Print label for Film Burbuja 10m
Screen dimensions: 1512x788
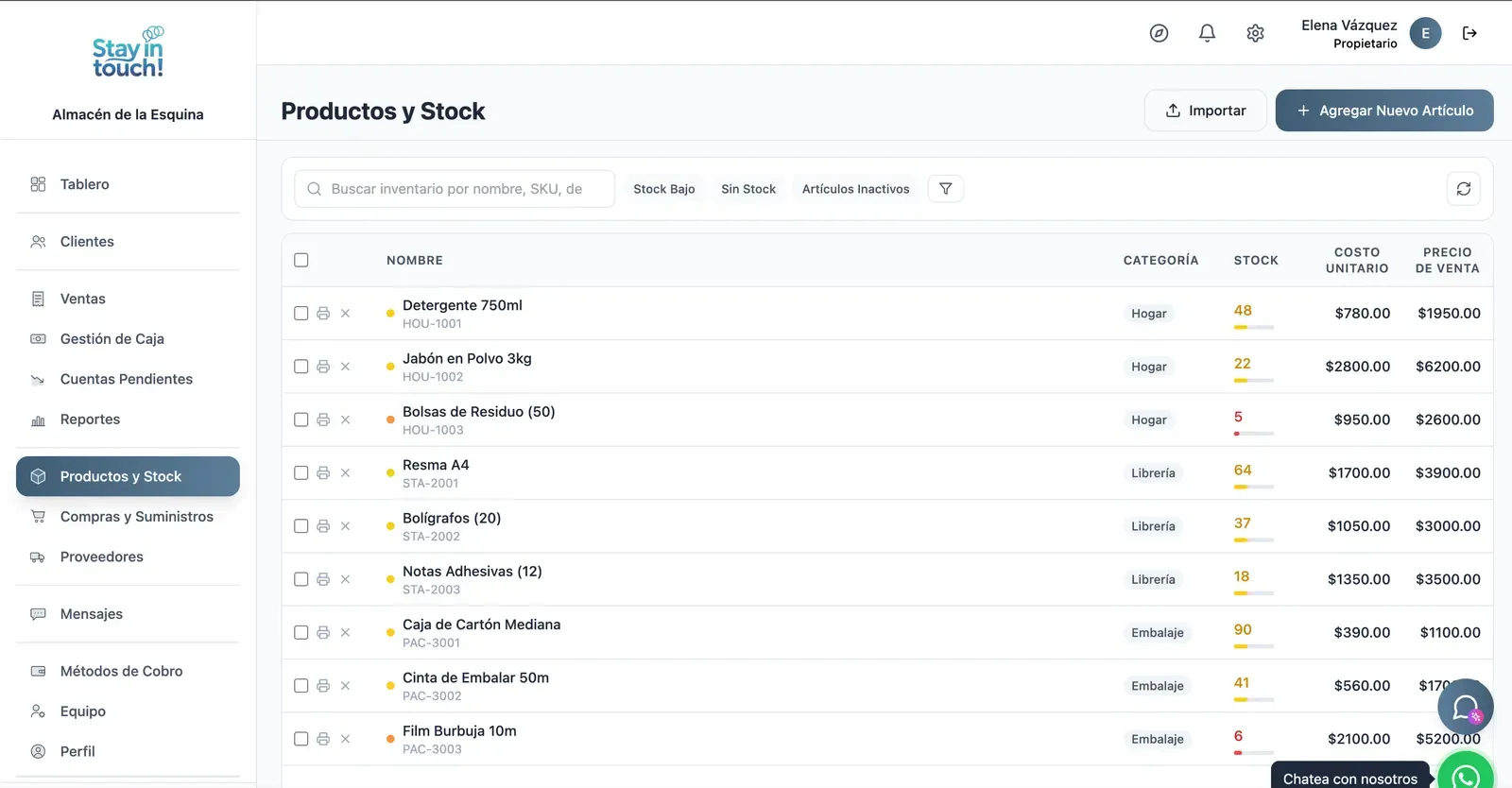[x=323, y=739]
